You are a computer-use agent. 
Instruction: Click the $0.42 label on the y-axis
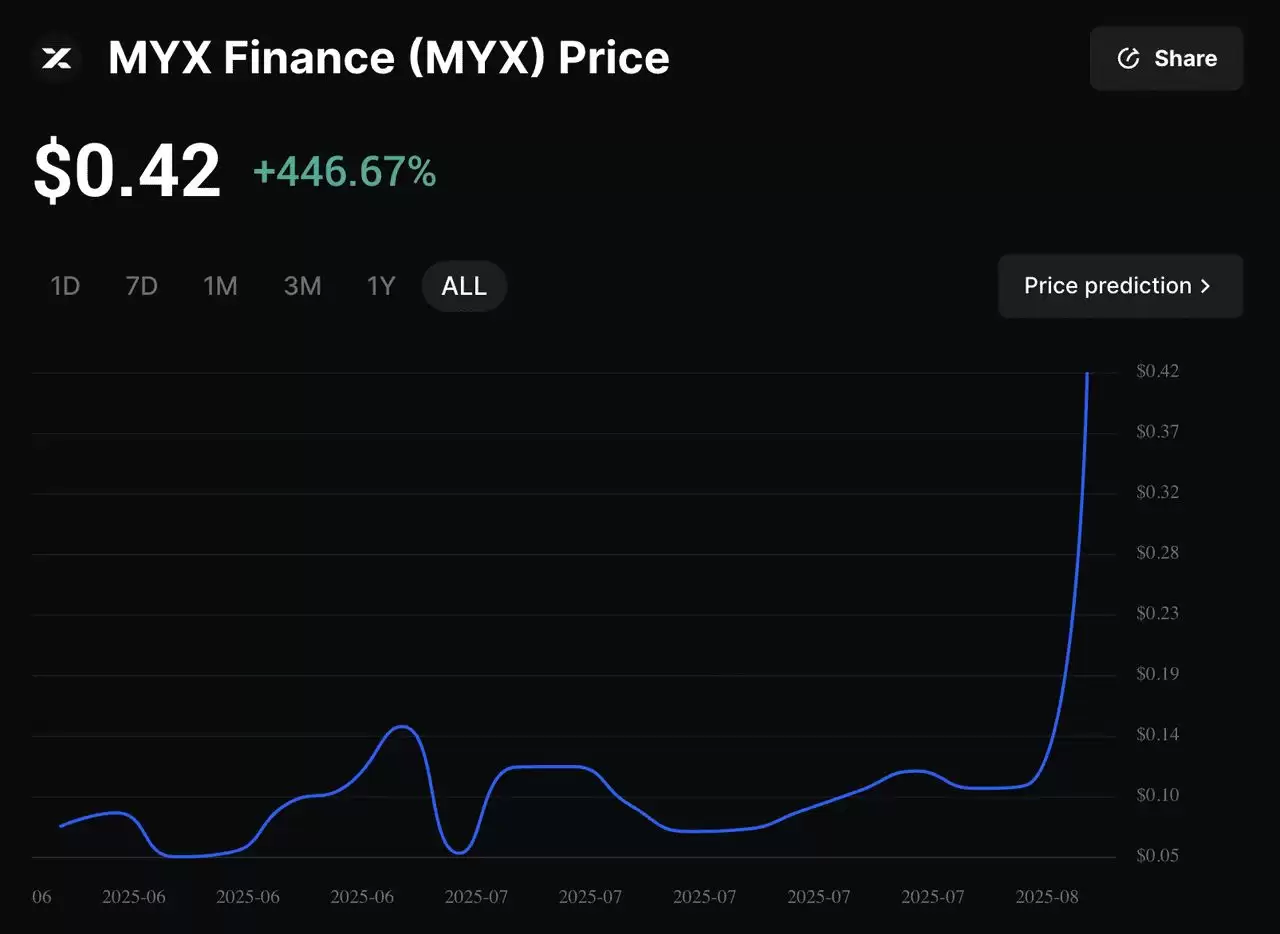click(1157, 371)
